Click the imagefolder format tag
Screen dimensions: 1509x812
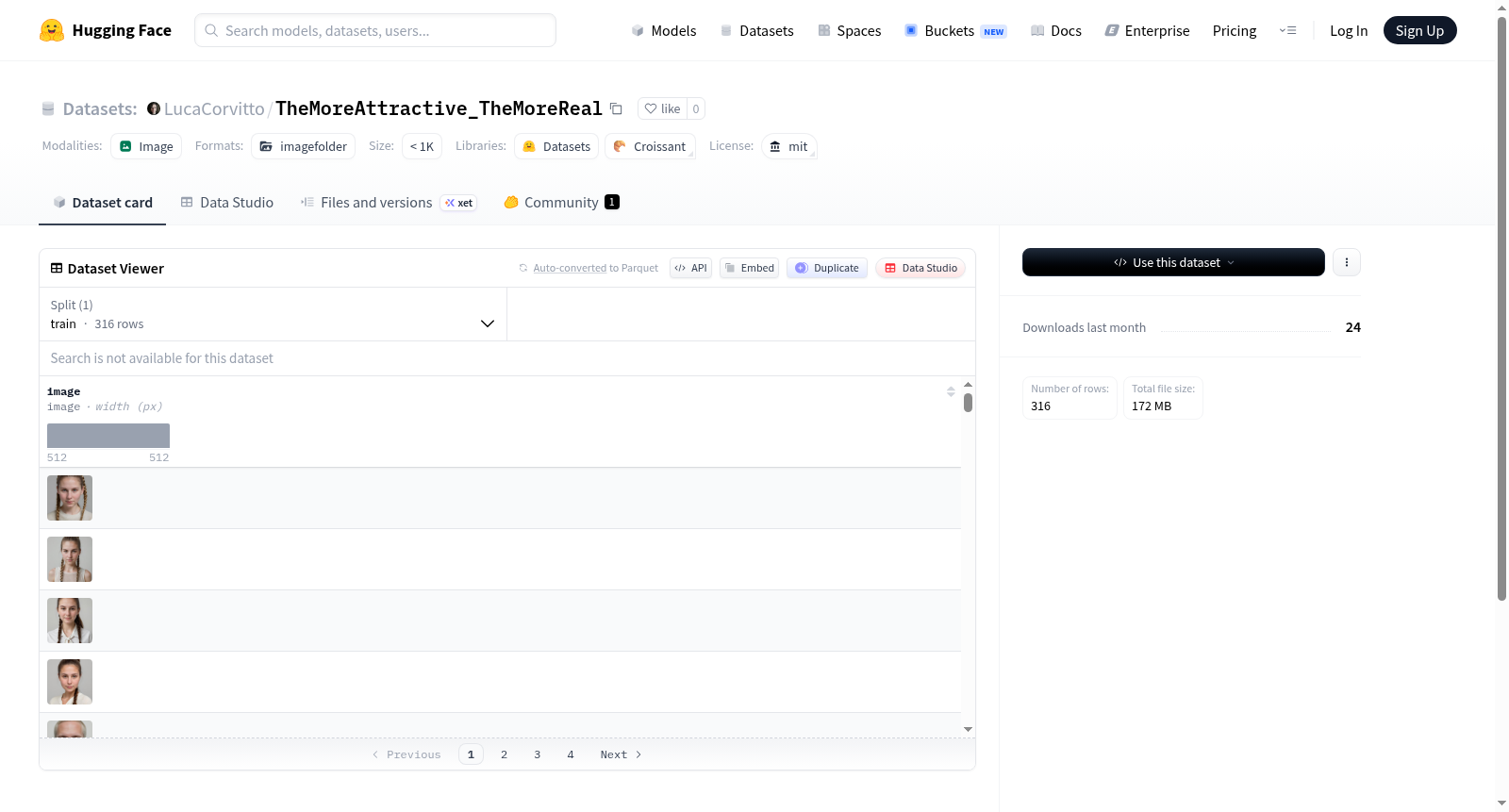(x=304, y=146)
